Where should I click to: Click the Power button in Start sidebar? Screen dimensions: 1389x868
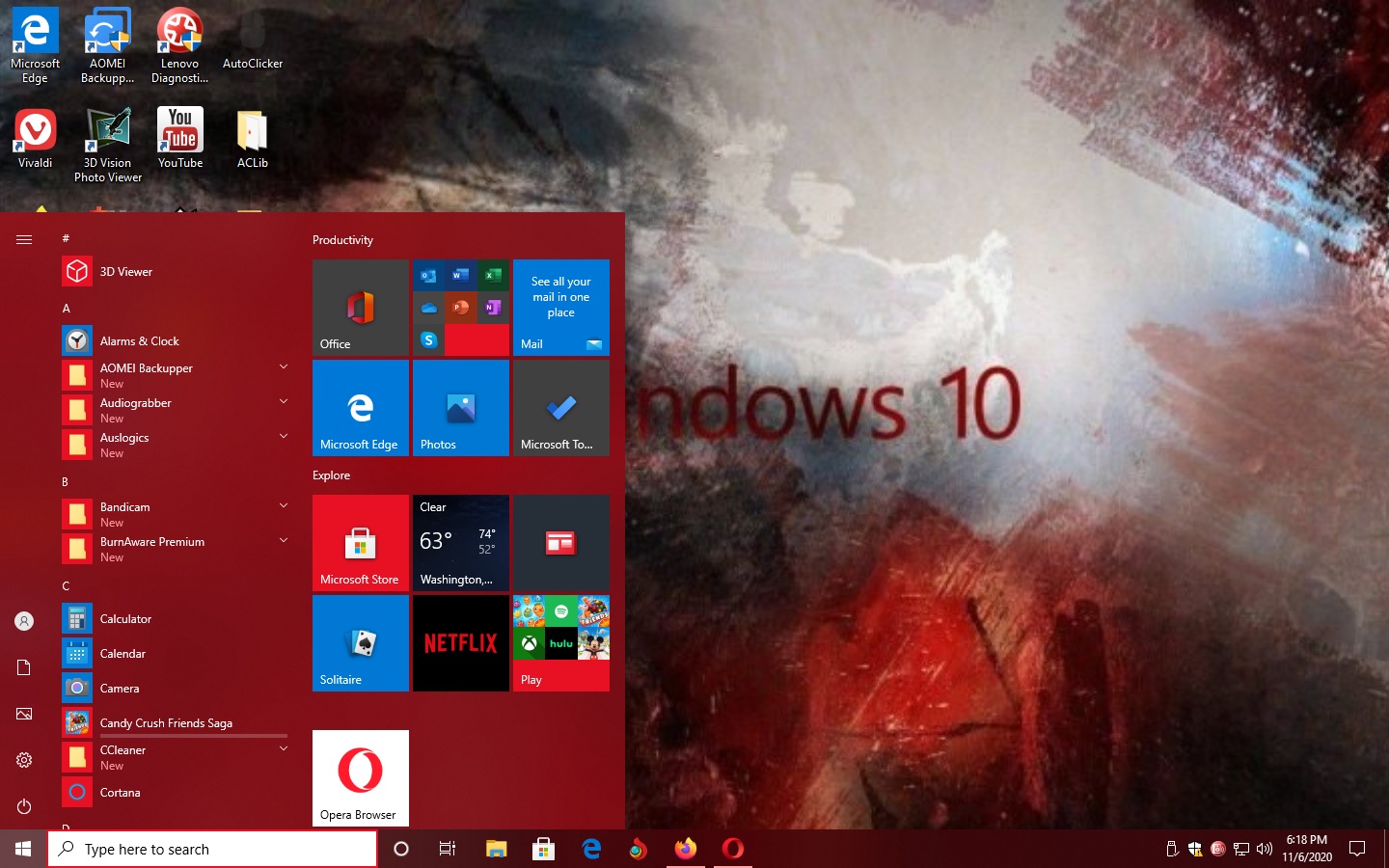pyautogui.click(x=24, y=806)
